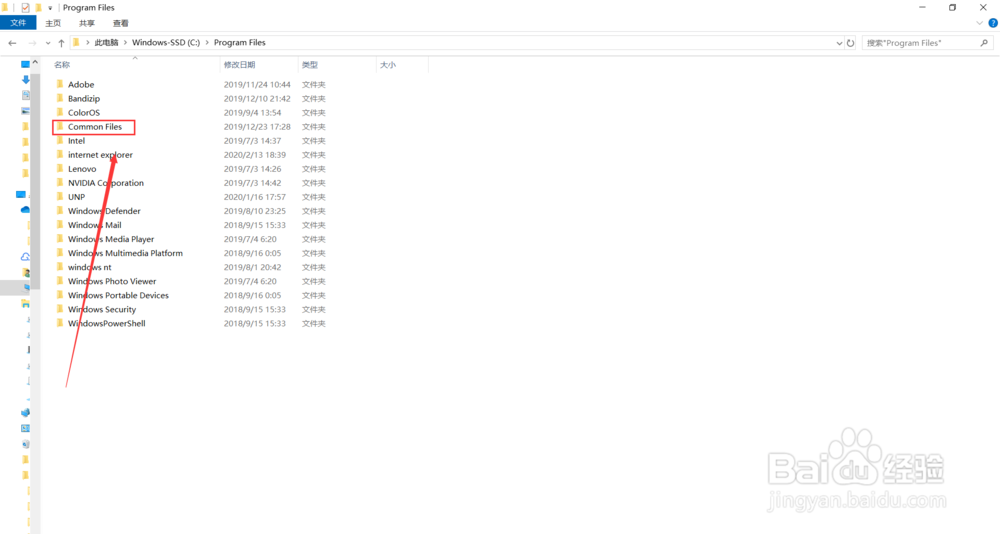Go up one folder level

(61, 43)
